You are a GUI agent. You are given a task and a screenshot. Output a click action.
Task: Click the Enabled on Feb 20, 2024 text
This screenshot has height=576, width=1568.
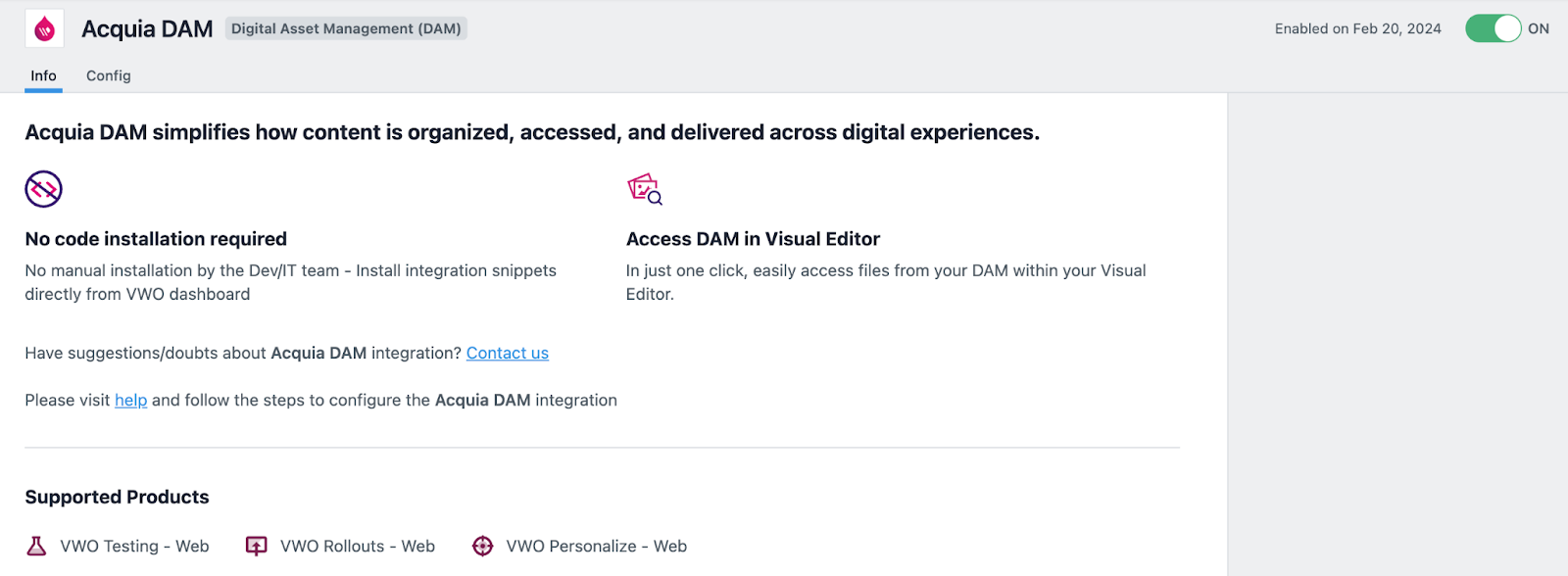[x=1358, y=28]
